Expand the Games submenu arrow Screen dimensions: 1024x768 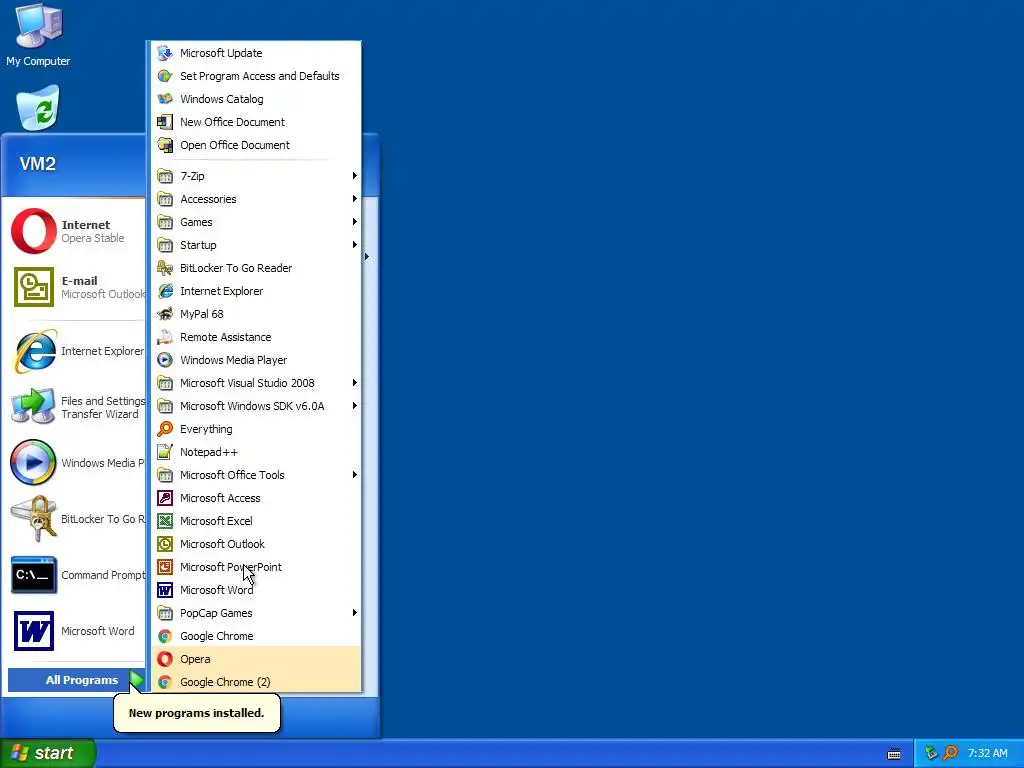tap(355, 222)
